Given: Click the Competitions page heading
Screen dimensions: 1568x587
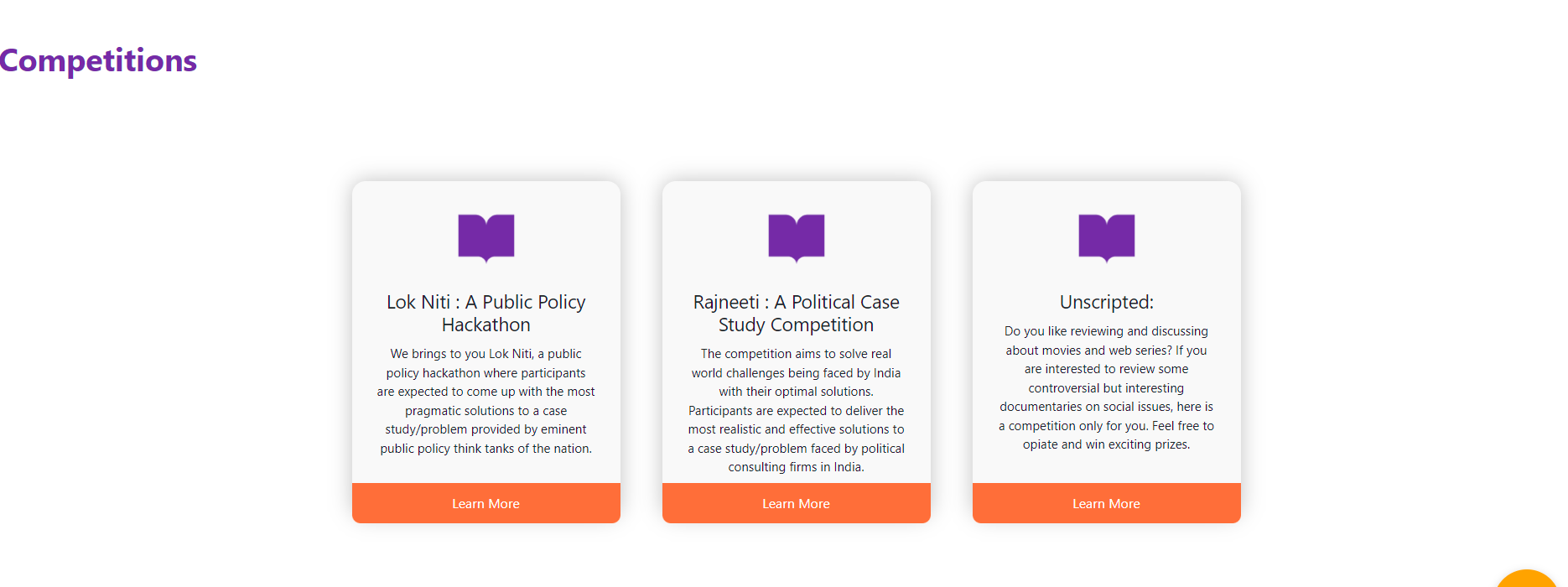Looking at the screenshot, I should [98, 60].
